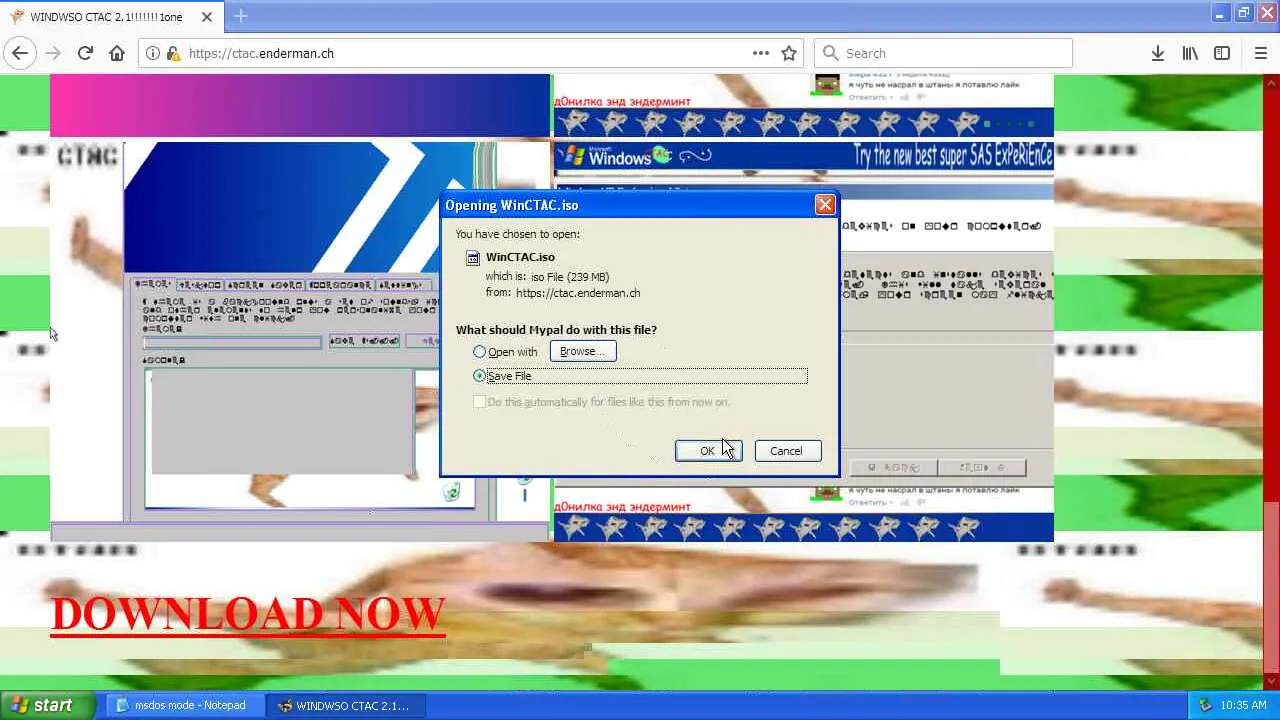The image size is (1280, 720).
Task: Reload the current page
Action: click(85, 53)
